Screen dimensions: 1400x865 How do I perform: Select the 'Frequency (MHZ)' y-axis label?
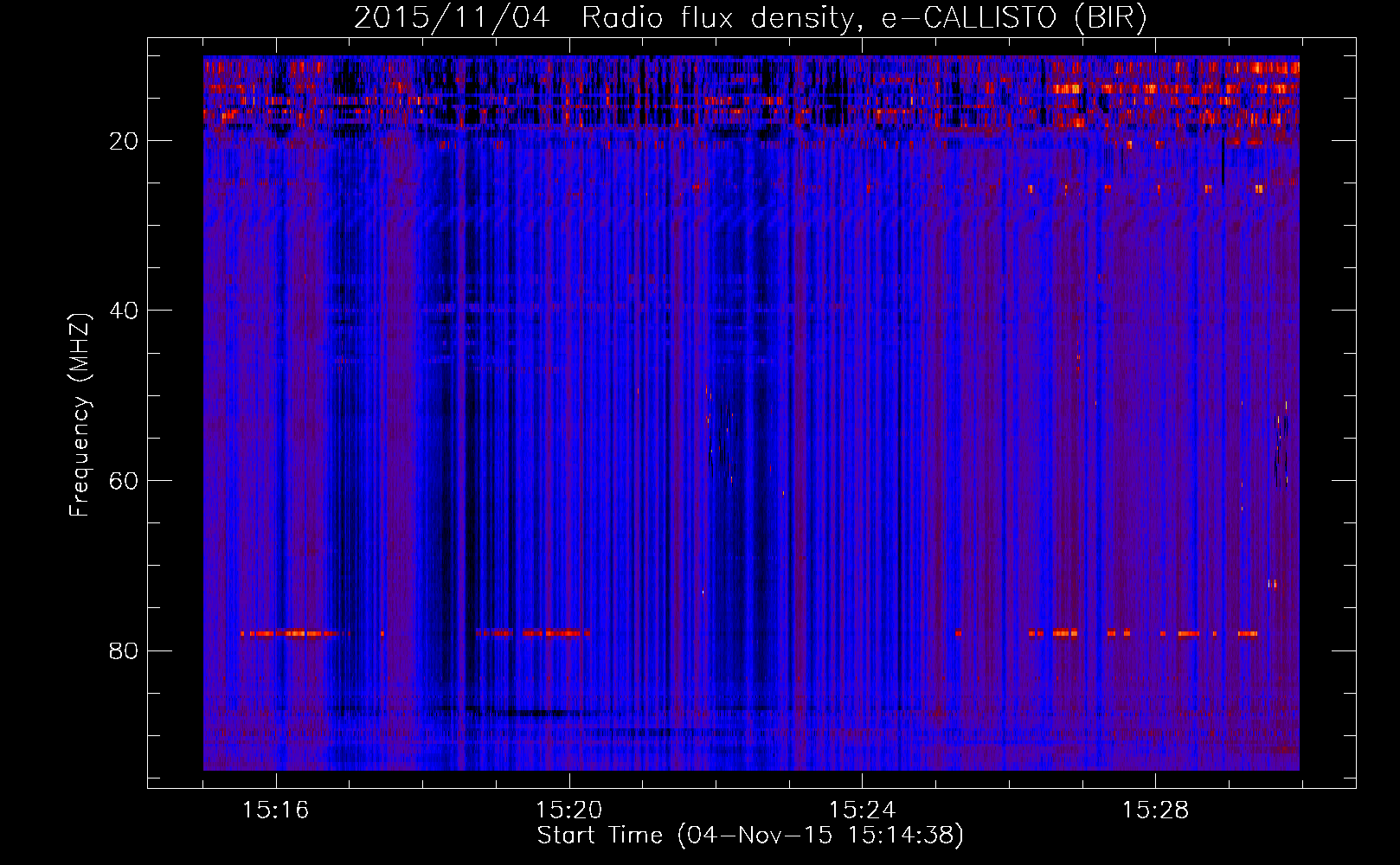80,415
